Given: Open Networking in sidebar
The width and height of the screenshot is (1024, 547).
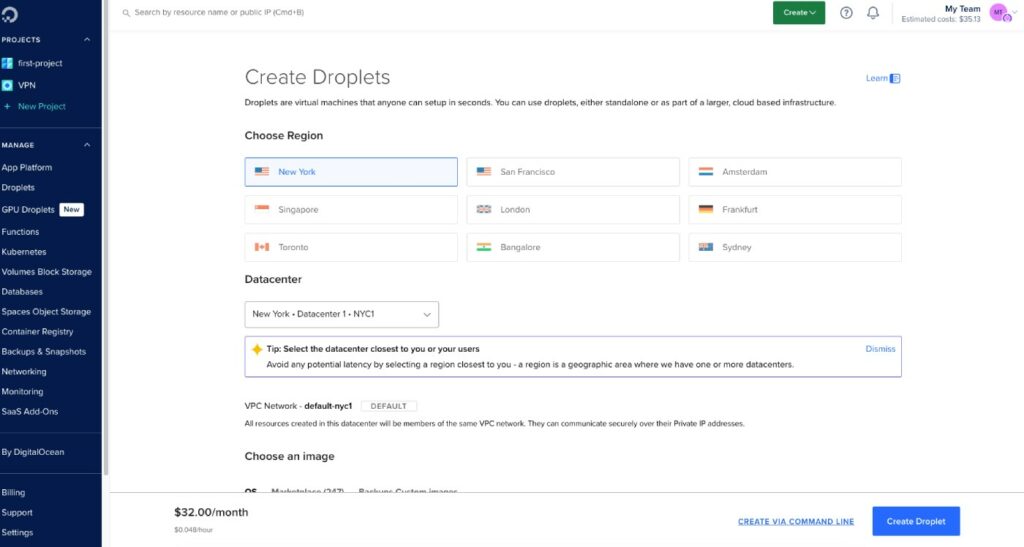Looking at the screenshot, I should [24, 371].
